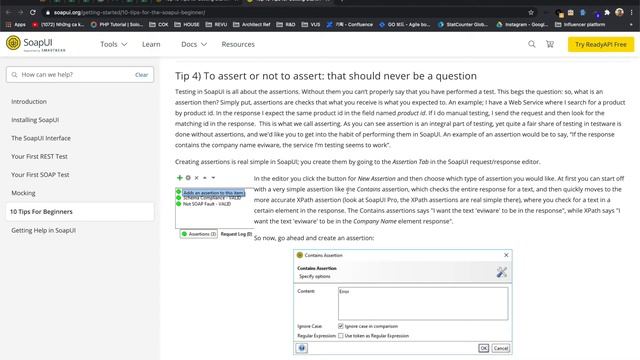Click the Content text area in dialog

[423, 303]
